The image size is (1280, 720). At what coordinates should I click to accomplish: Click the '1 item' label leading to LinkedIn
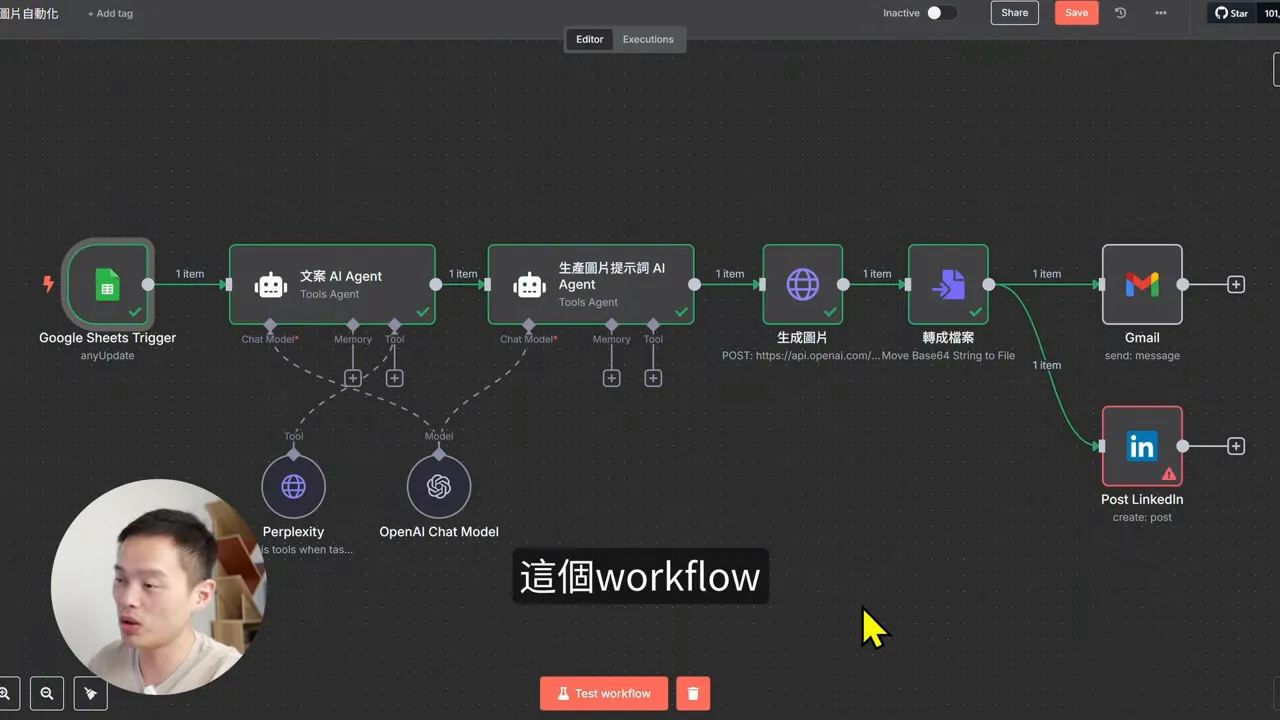[x=1047, y=365]
